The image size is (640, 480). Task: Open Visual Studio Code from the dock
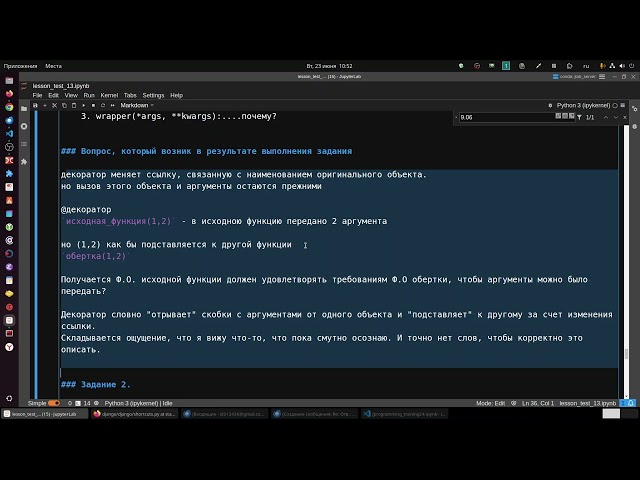pyautogui.click(x=9, y=133)
